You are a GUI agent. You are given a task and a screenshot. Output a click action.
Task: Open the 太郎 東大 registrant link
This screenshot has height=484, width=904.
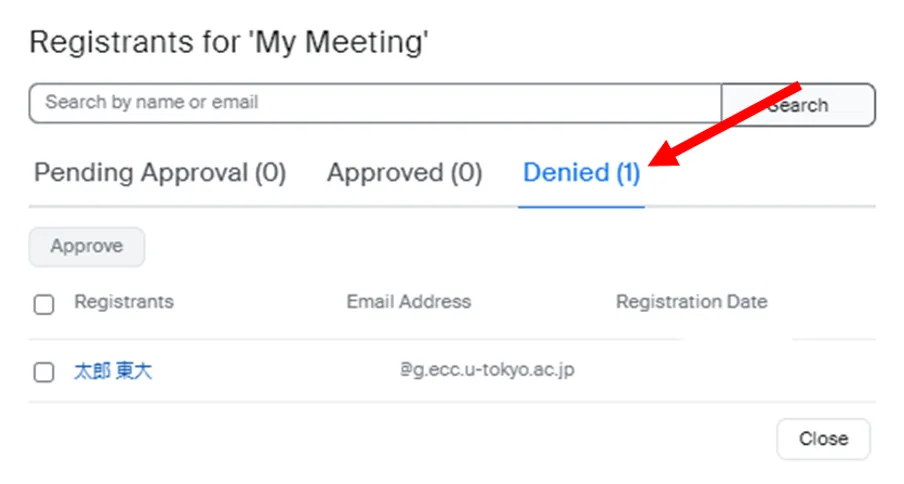(x=113, y=372)
